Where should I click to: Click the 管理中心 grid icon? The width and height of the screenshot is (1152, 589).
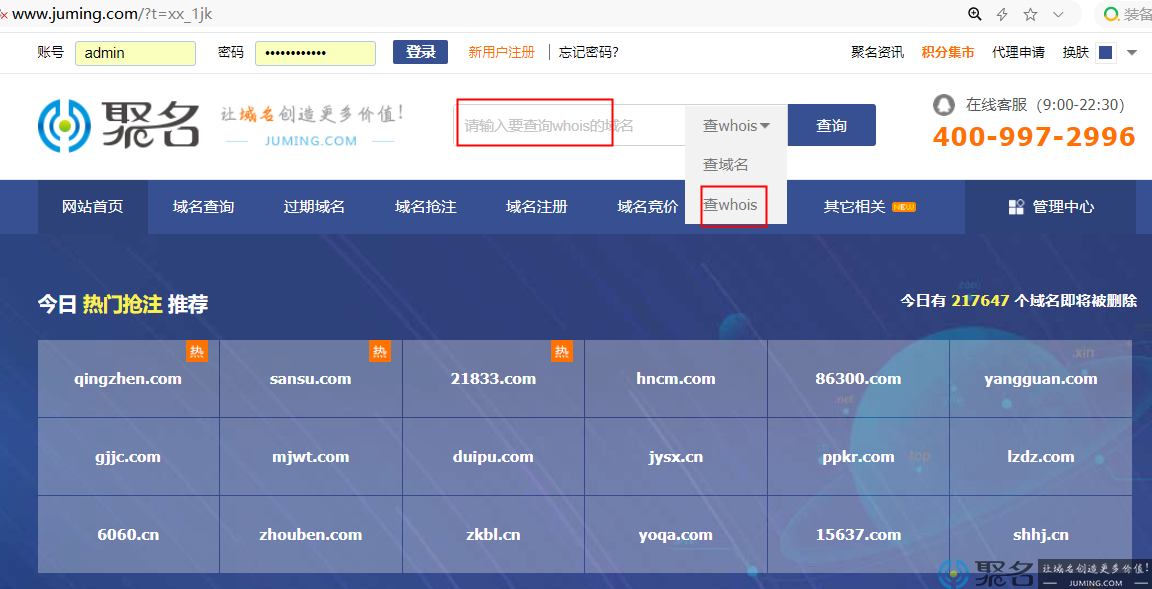coord(1016,207)
